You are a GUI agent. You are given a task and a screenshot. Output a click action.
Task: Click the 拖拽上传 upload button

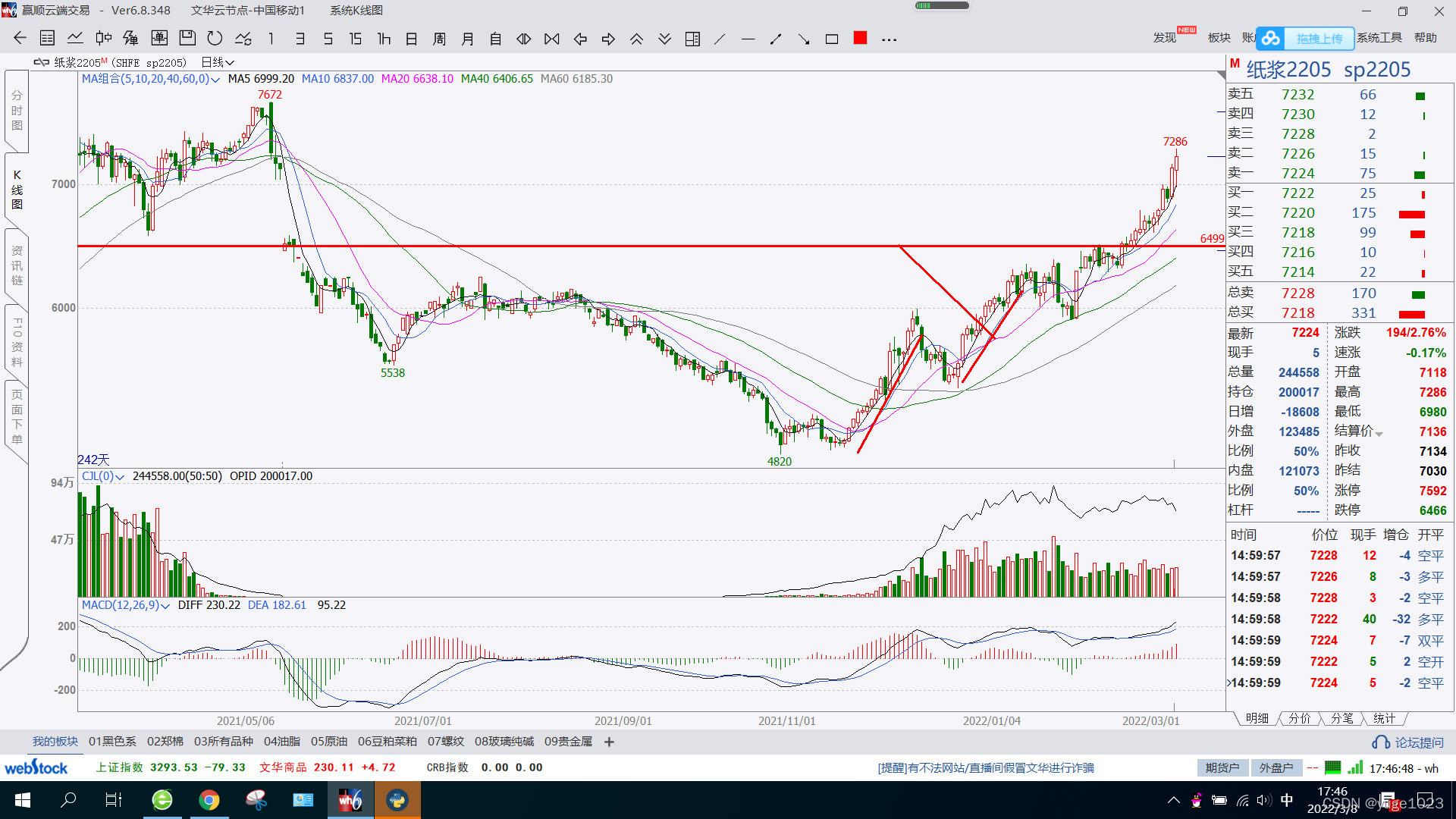click(x=1319, y=39)
